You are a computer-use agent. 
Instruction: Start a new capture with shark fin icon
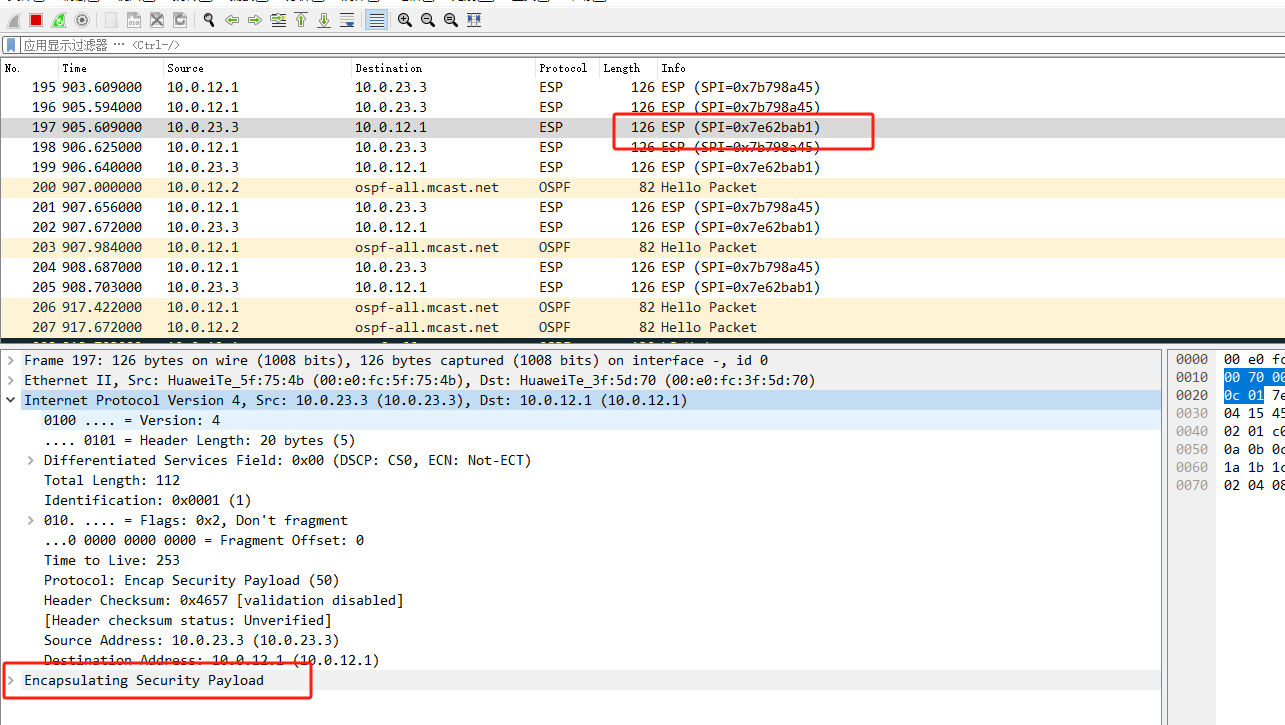click(13, 20)
